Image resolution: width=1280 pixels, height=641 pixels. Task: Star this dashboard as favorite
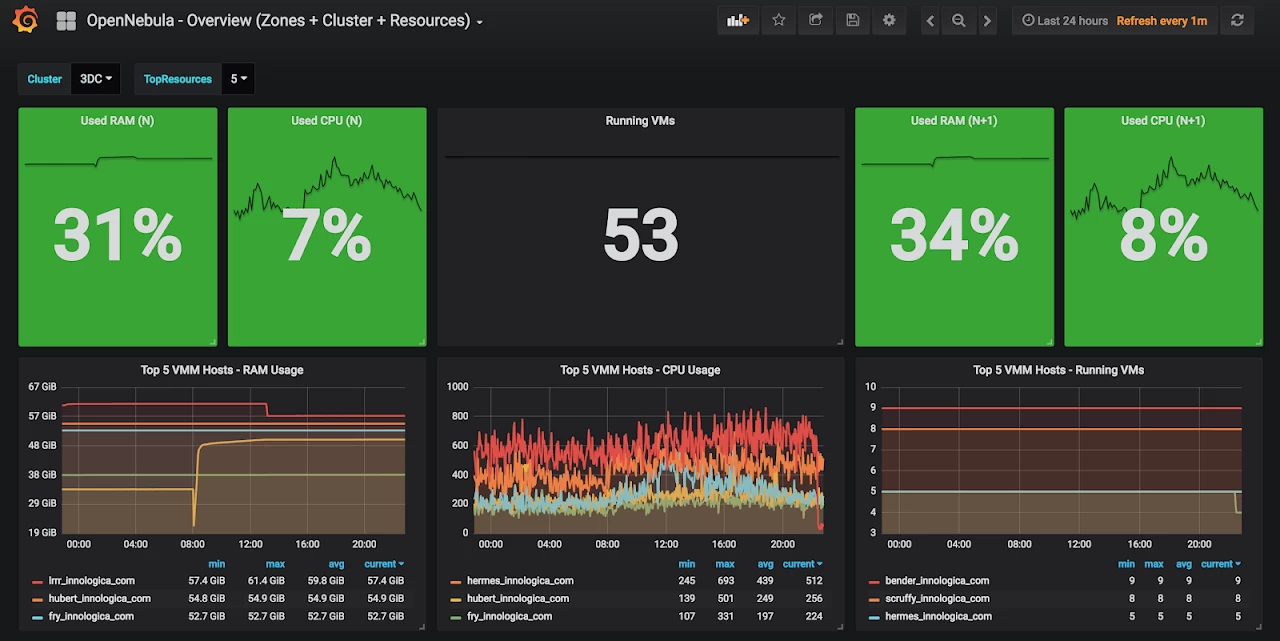click(x=779, y=21)
